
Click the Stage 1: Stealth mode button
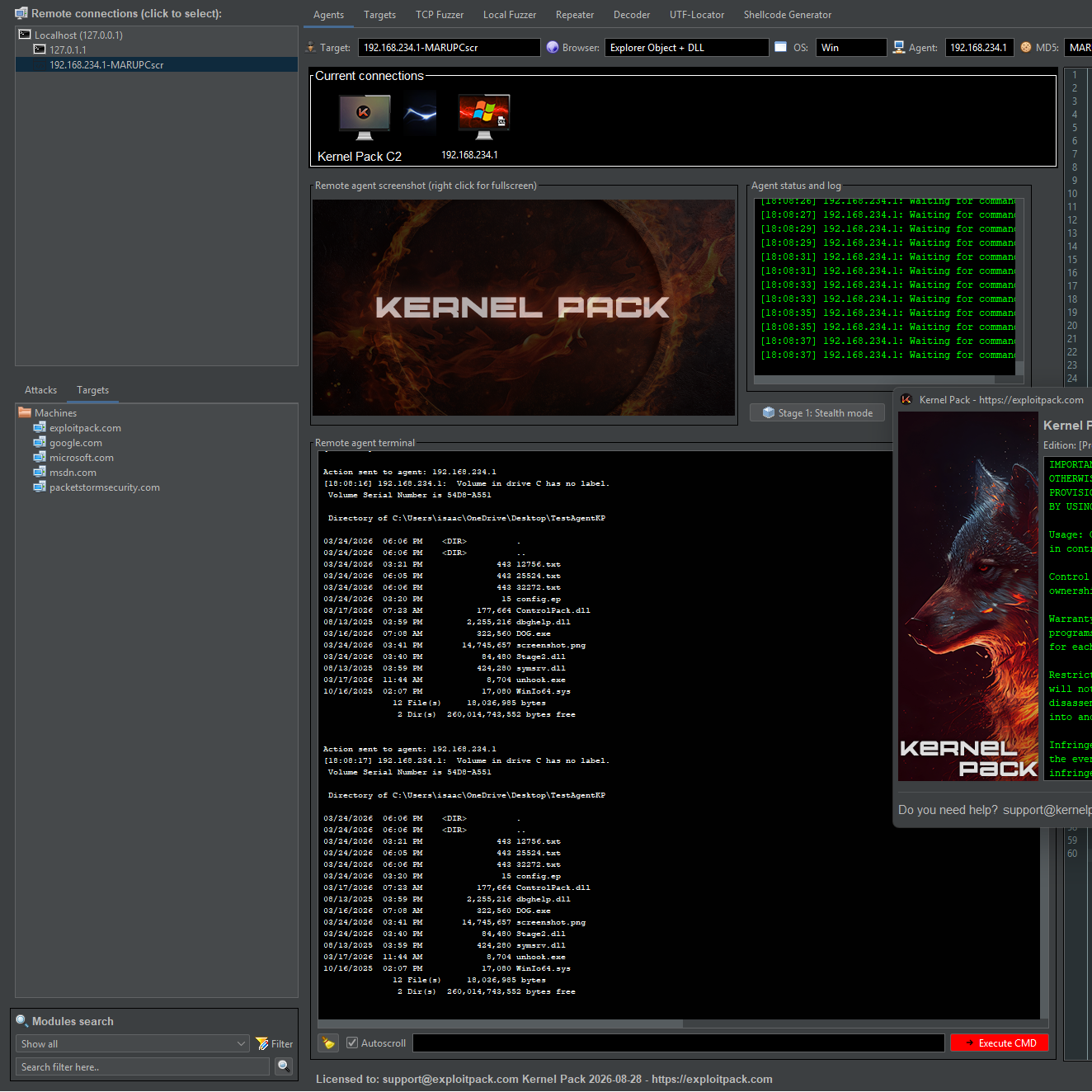[x=817, y=412]
